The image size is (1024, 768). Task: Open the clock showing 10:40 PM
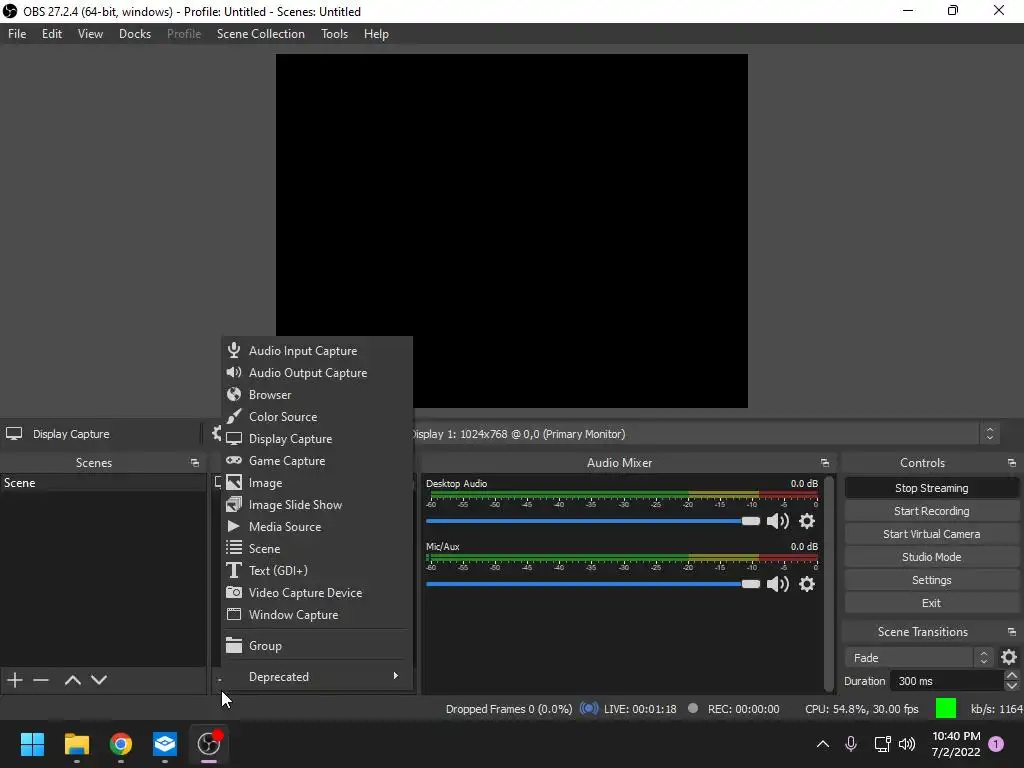[x=955, y=744]
